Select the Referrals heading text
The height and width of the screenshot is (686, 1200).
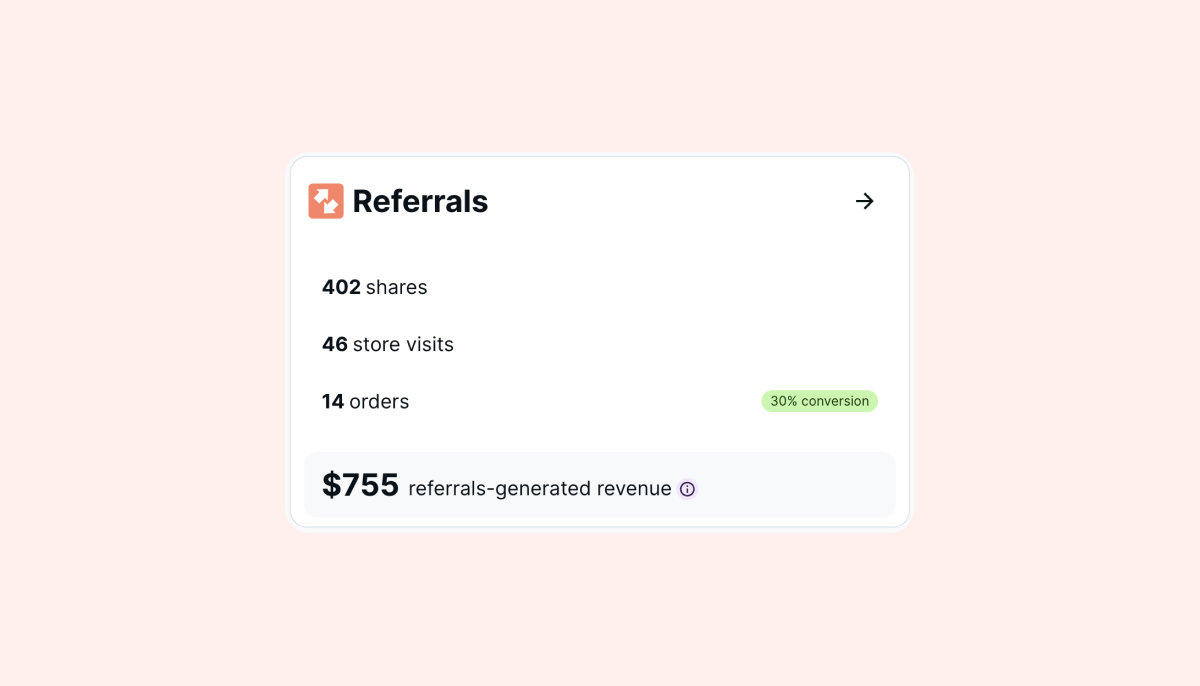click(420, 201)
